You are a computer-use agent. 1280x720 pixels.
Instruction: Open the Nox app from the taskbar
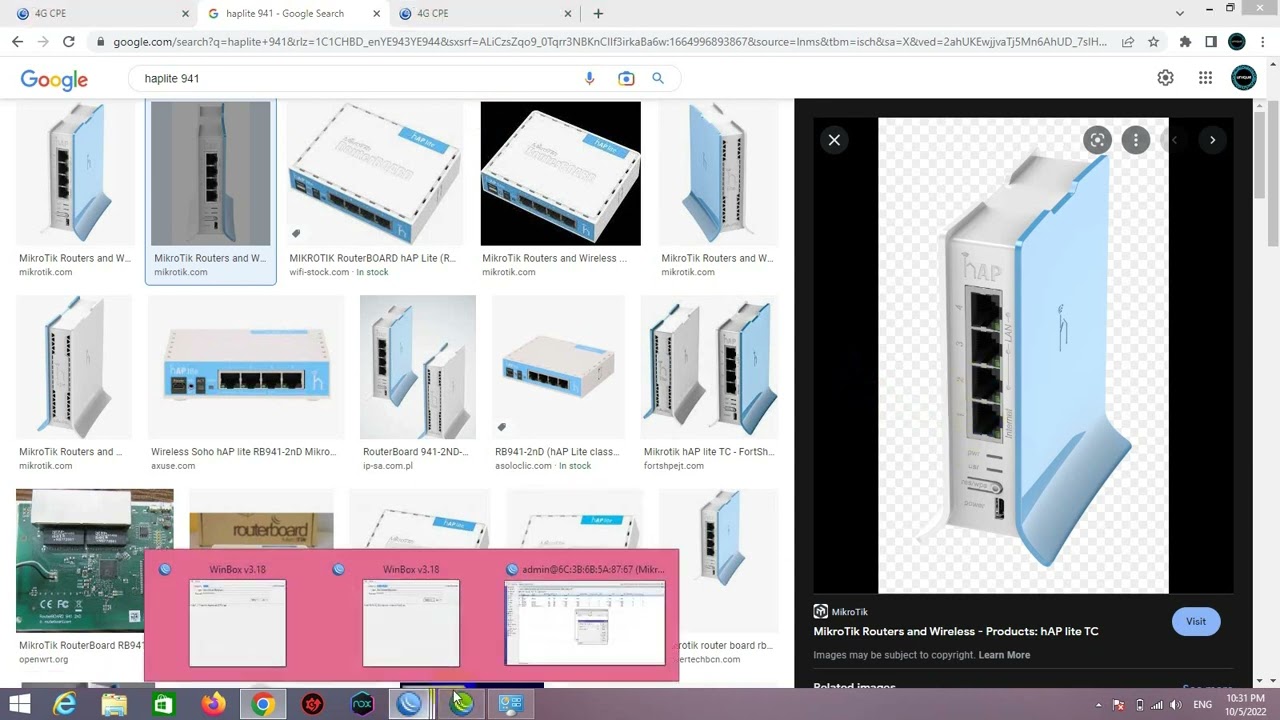point(362,704)
